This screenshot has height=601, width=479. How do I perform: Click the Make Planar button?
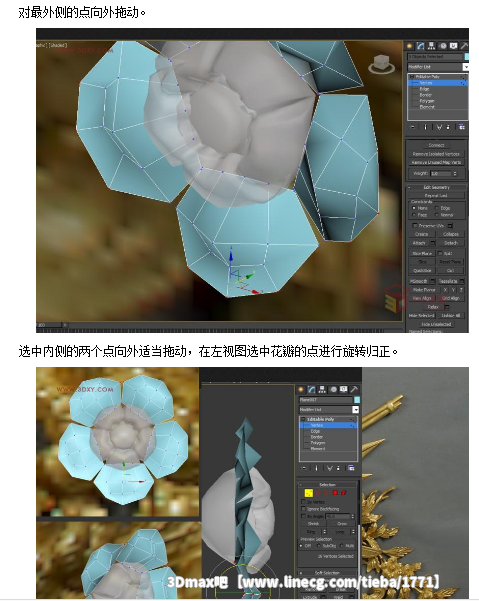(x=424, y=290)
